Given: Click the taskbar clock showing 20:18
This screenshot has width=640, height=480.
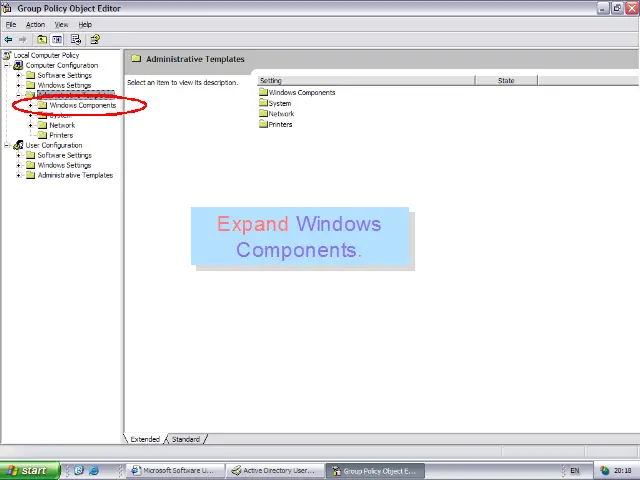Looking at the screenshot, I should [623, 471].
